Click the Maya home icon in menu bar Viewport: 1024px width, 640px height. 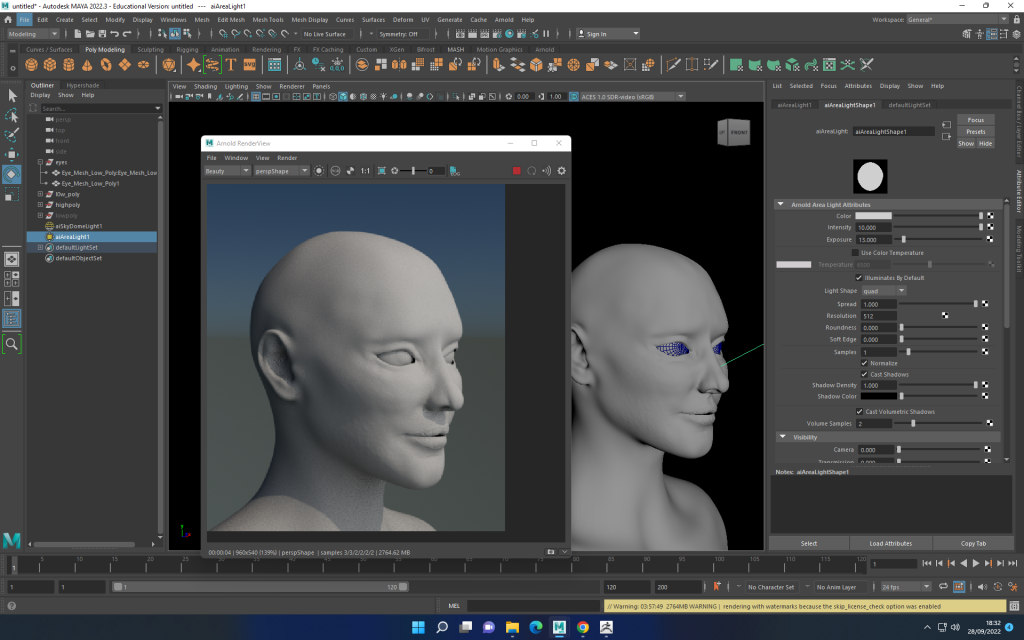tap(8, 20)
